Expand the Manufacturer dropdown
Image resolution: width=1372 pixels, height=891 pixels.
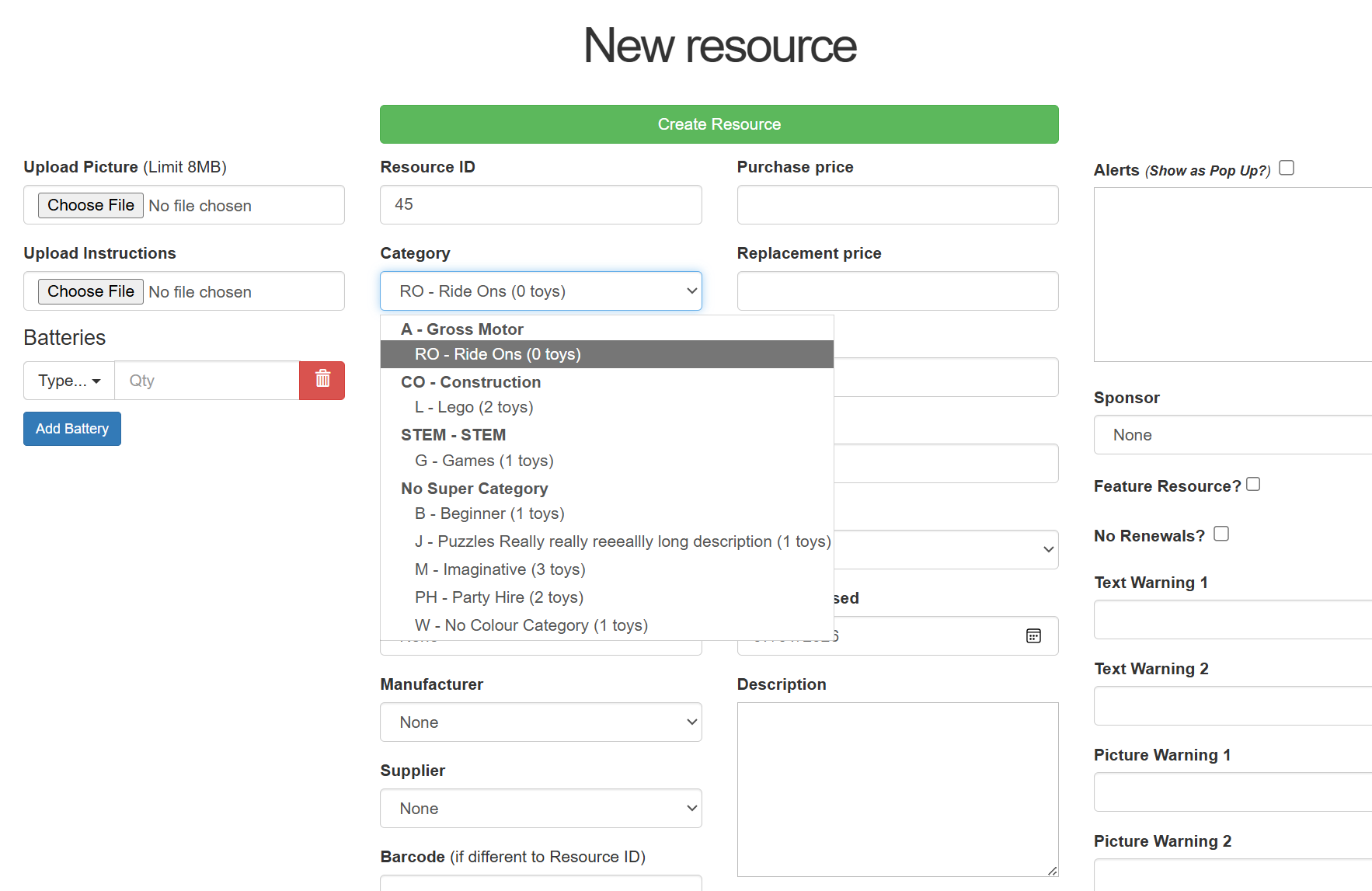tap(541, 722)
